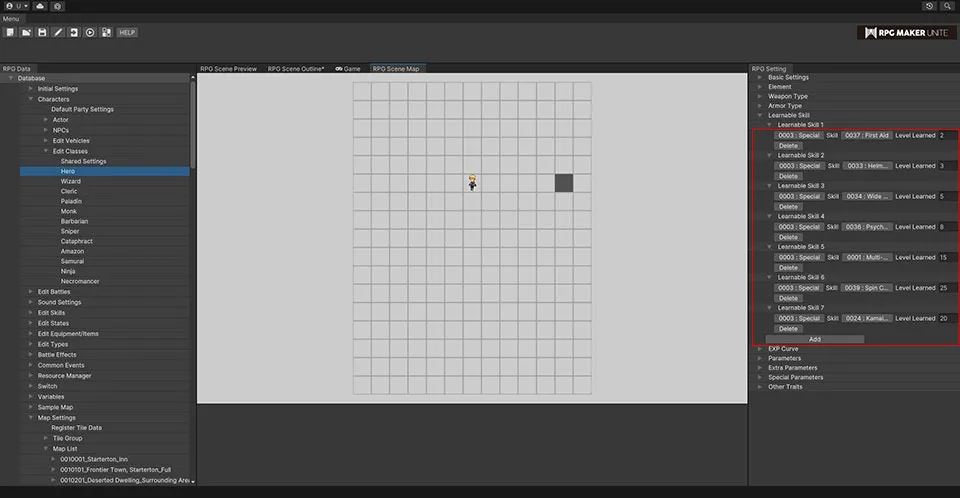The image size is (960, 498).
Task: Select the pencil edit tool icon
Action: (x=58, y=32)
